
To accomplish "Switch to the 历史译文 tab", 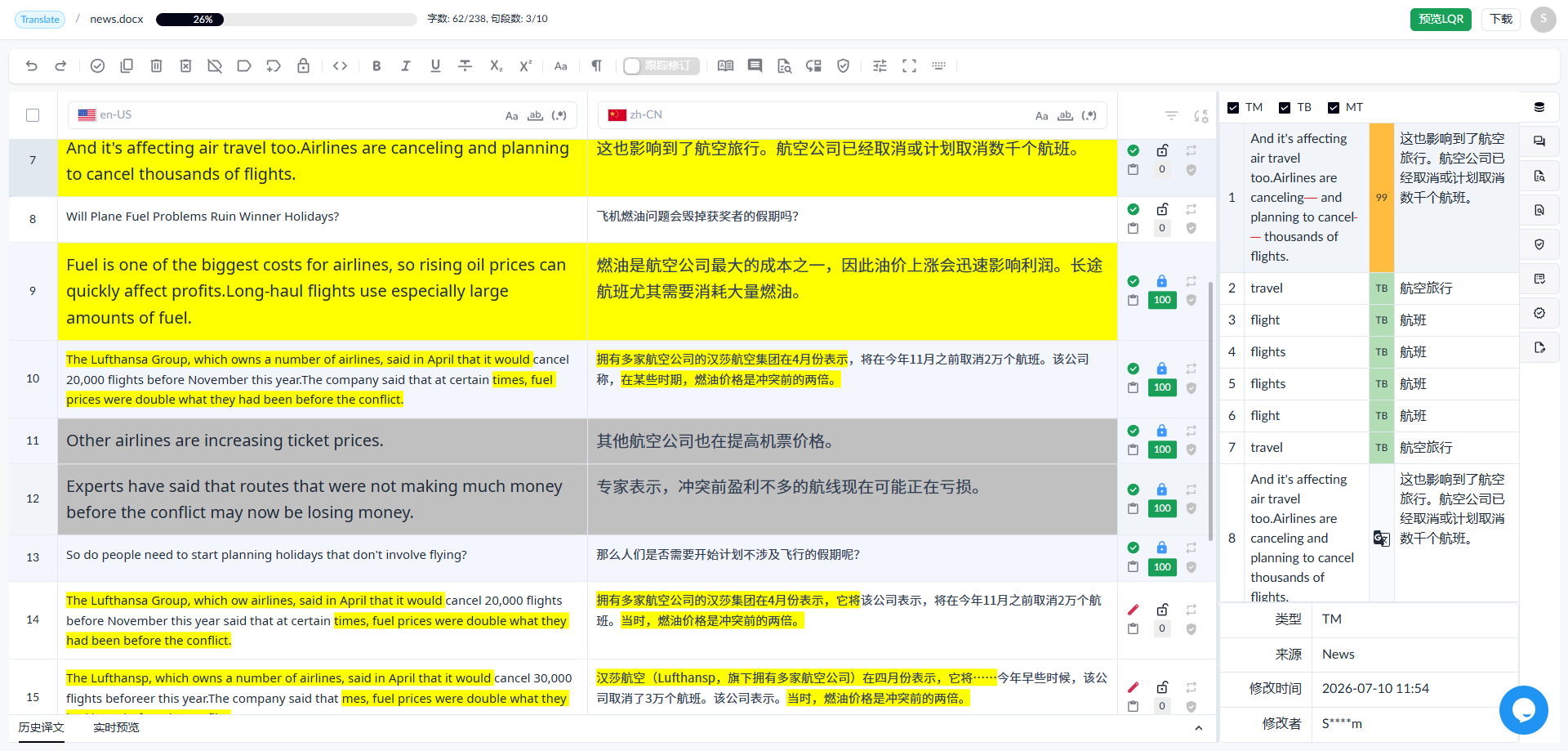I will pos(42,727).
